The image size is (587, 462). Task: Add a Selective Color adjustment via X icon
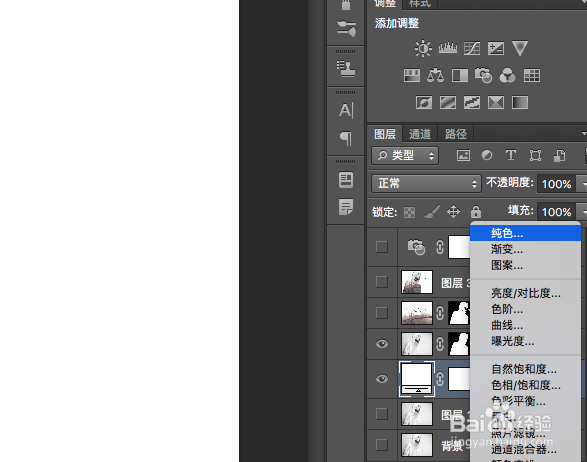tap(496, 102)
